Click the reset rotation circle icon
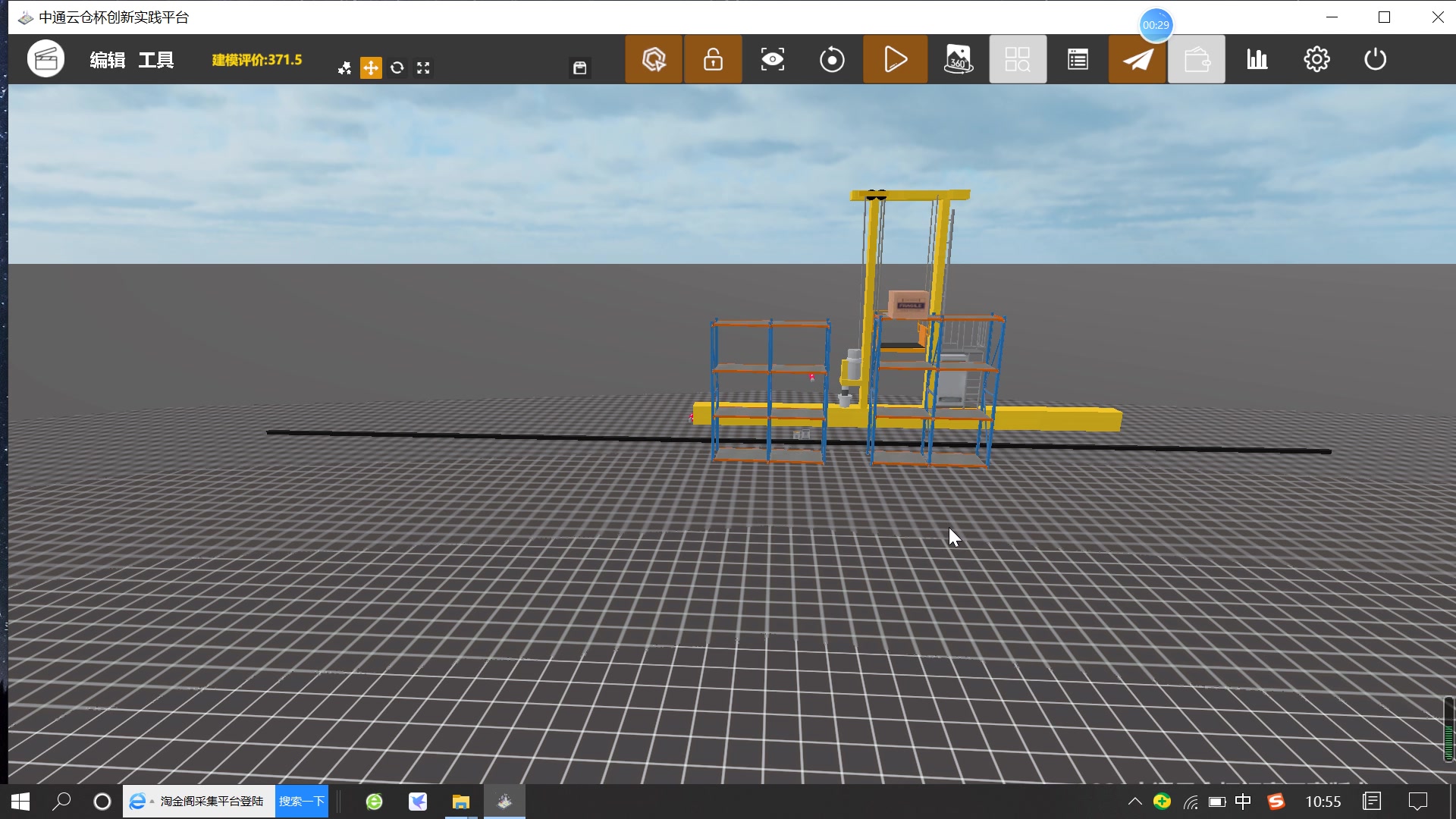 (832, 59)
